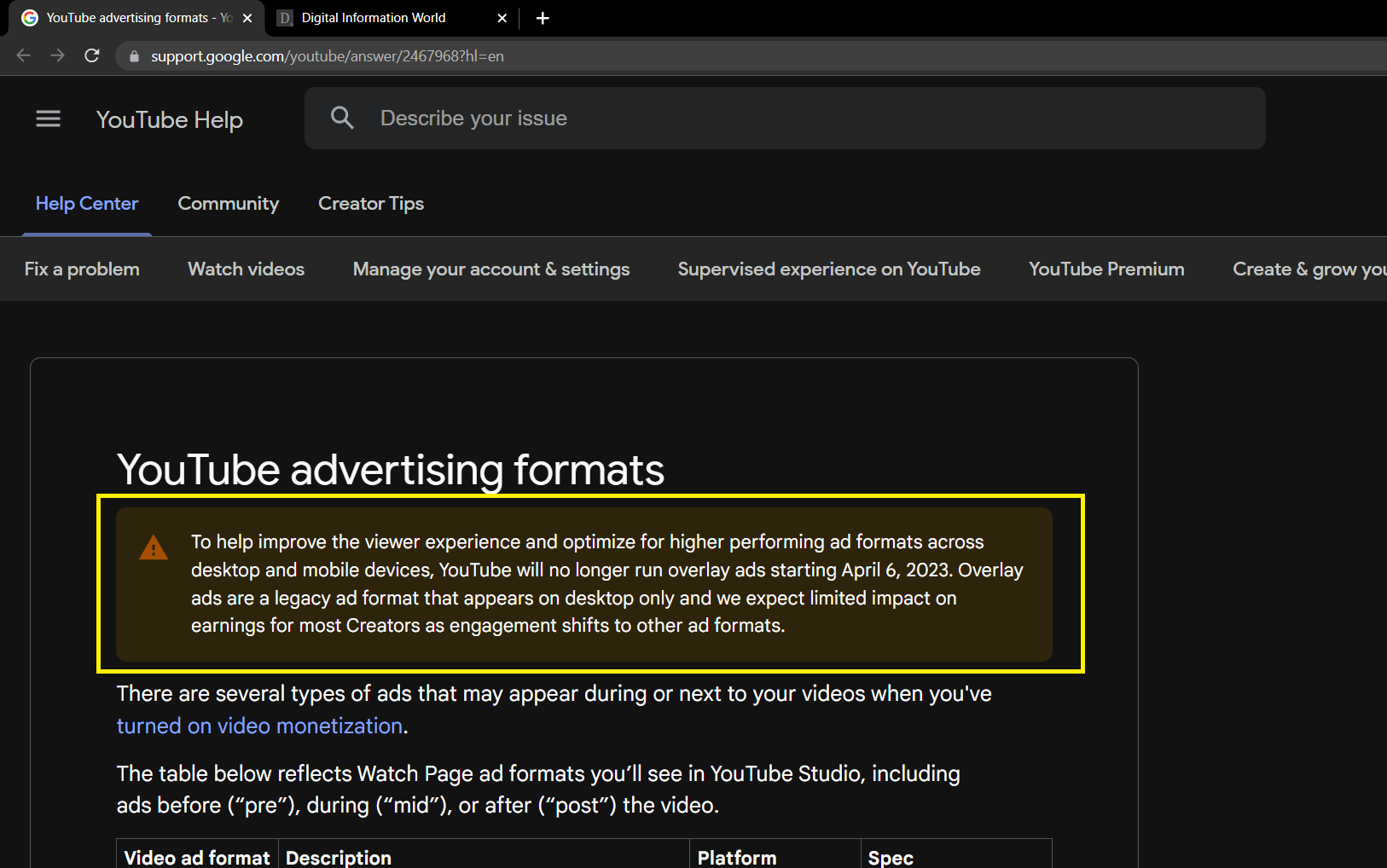Click the address bar URL
This screenshot has width=1387, height=868.
click(x=328, y=56)
